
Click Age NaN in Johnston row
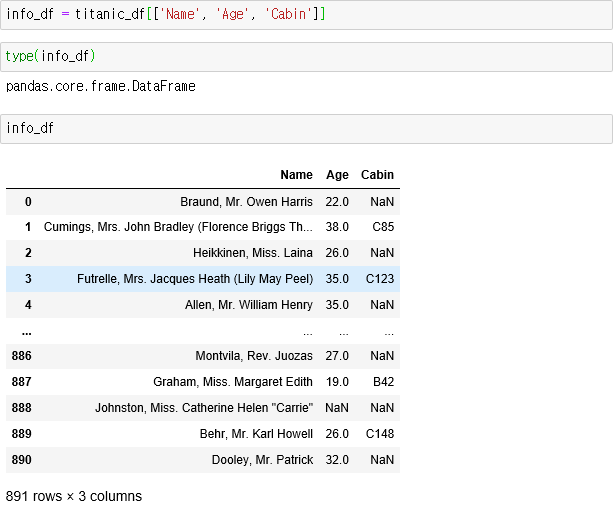click(337, 407)
